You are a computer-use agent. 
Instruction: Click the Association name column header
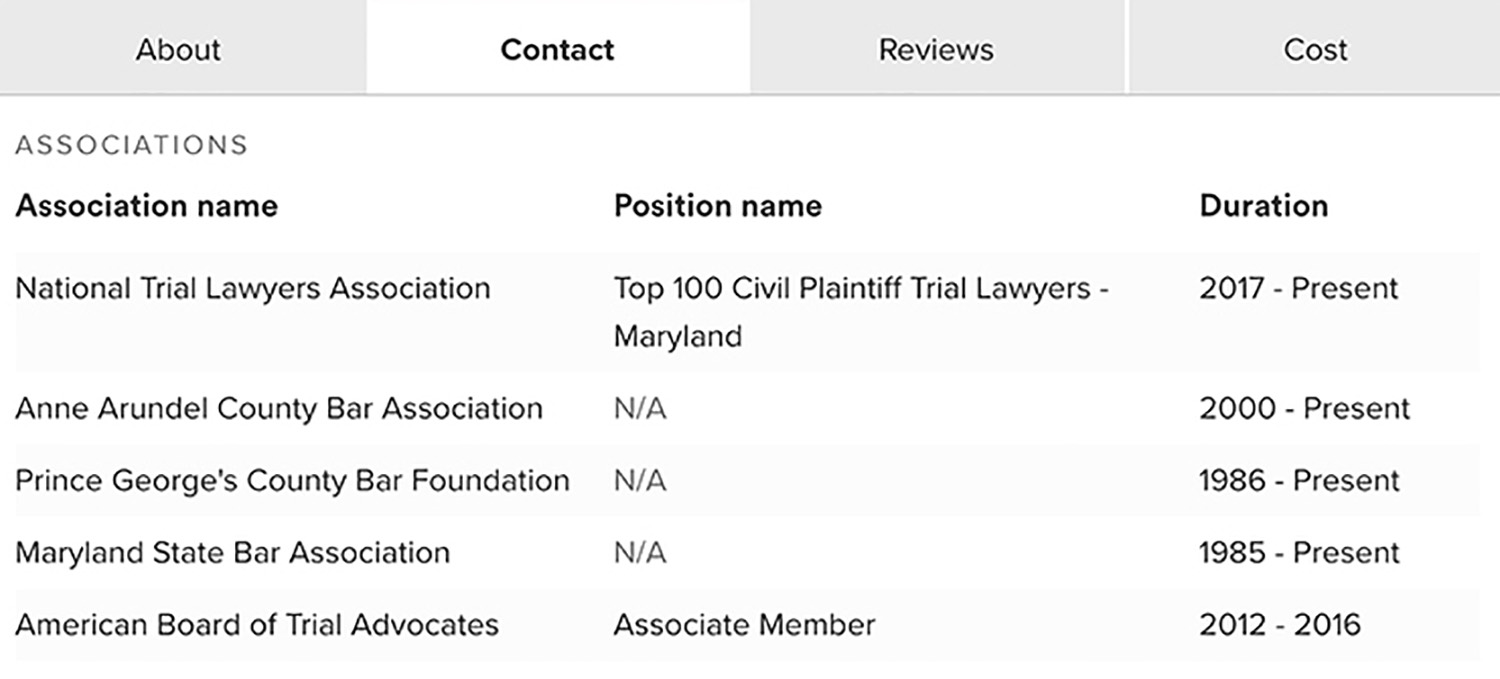[x=146, y=206]
